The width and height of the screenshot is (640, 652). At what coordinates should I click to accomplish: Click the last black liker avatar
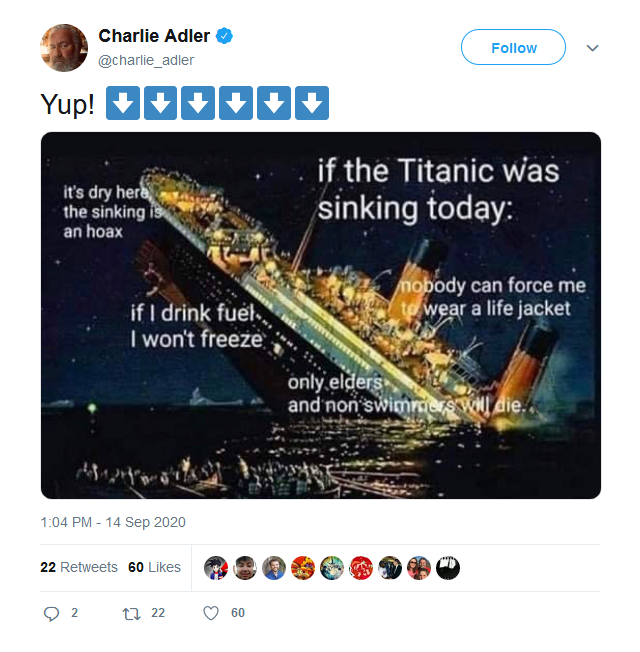point(448,568)
